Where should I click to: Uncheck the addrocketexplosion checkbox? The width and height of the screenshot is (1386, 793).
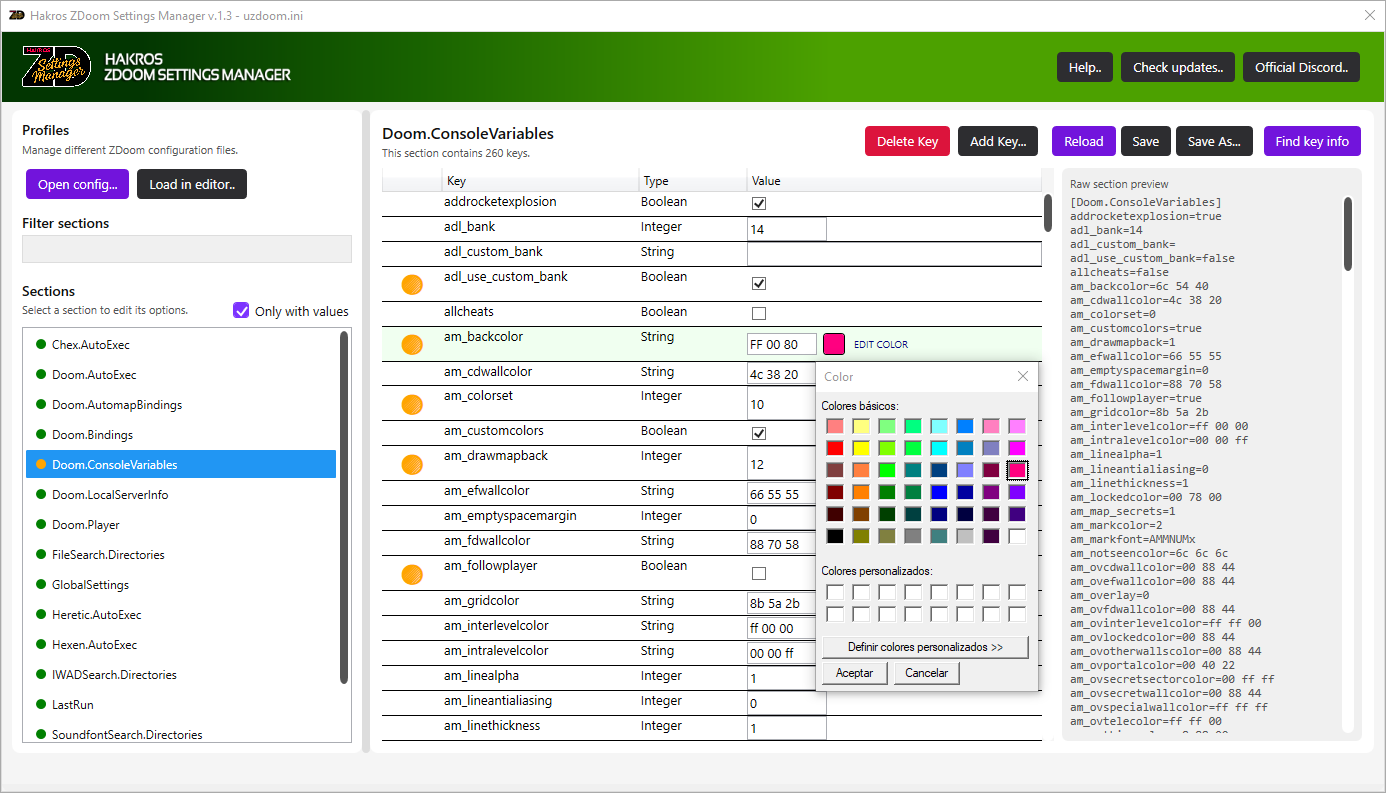pyautogui.click(x=759, y=203)
